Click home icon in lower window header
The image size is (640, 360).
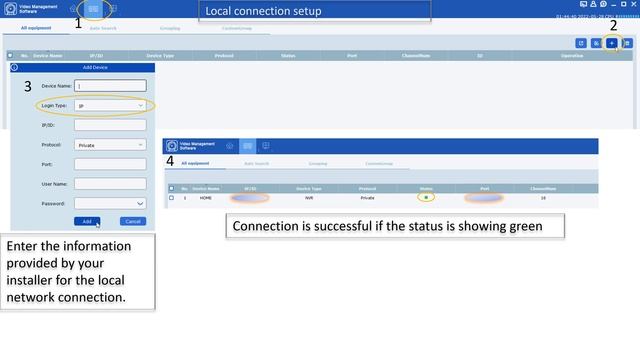pos(229,146)
